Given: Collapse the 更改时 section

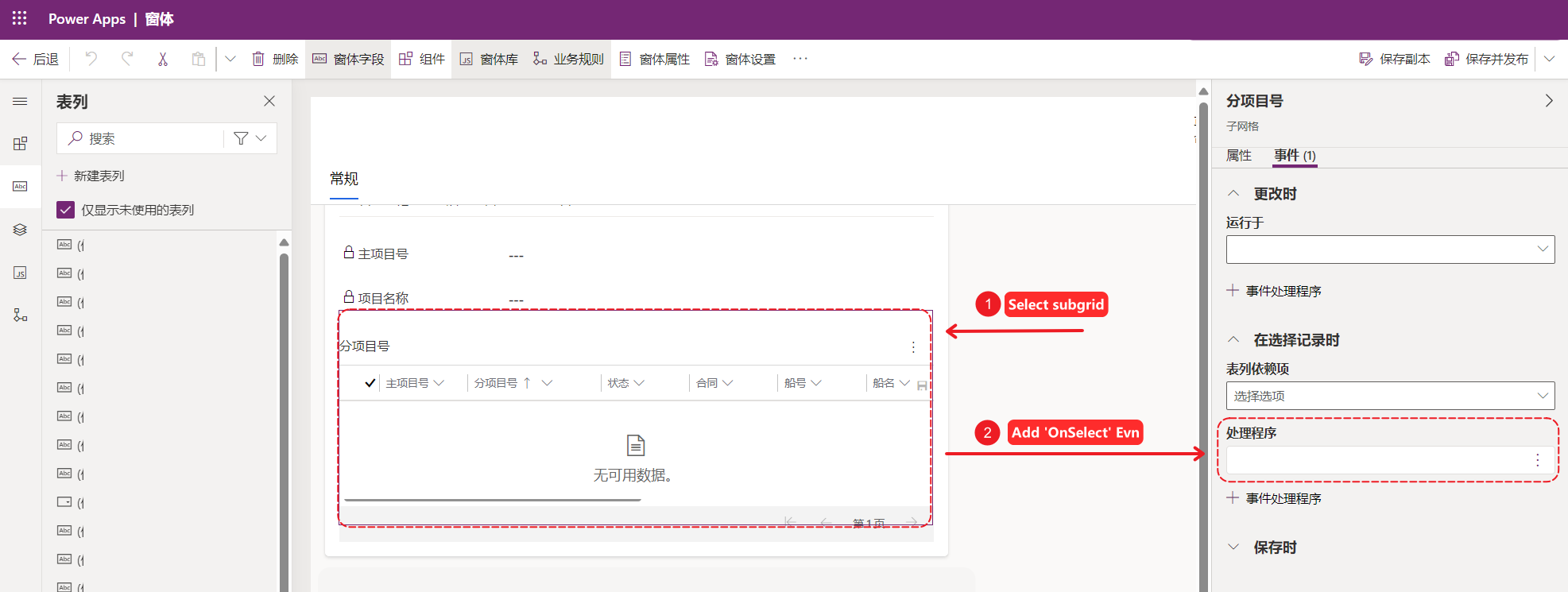Looking at the screenshot, I should (x=1233, y=193).
